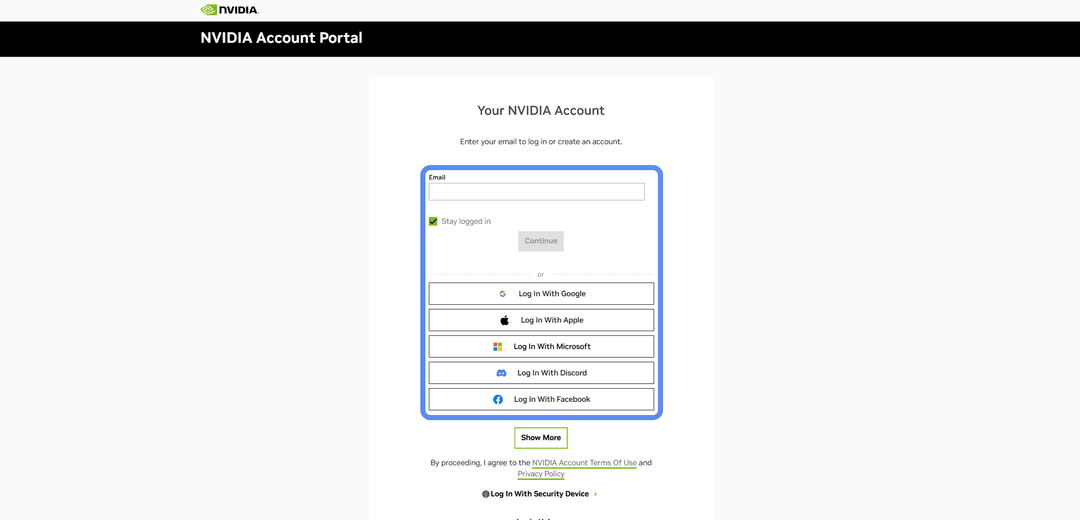Click the NVIDIA eye logo in header
The height and width of the screenshot is (520, 1080).
(209, 10)
